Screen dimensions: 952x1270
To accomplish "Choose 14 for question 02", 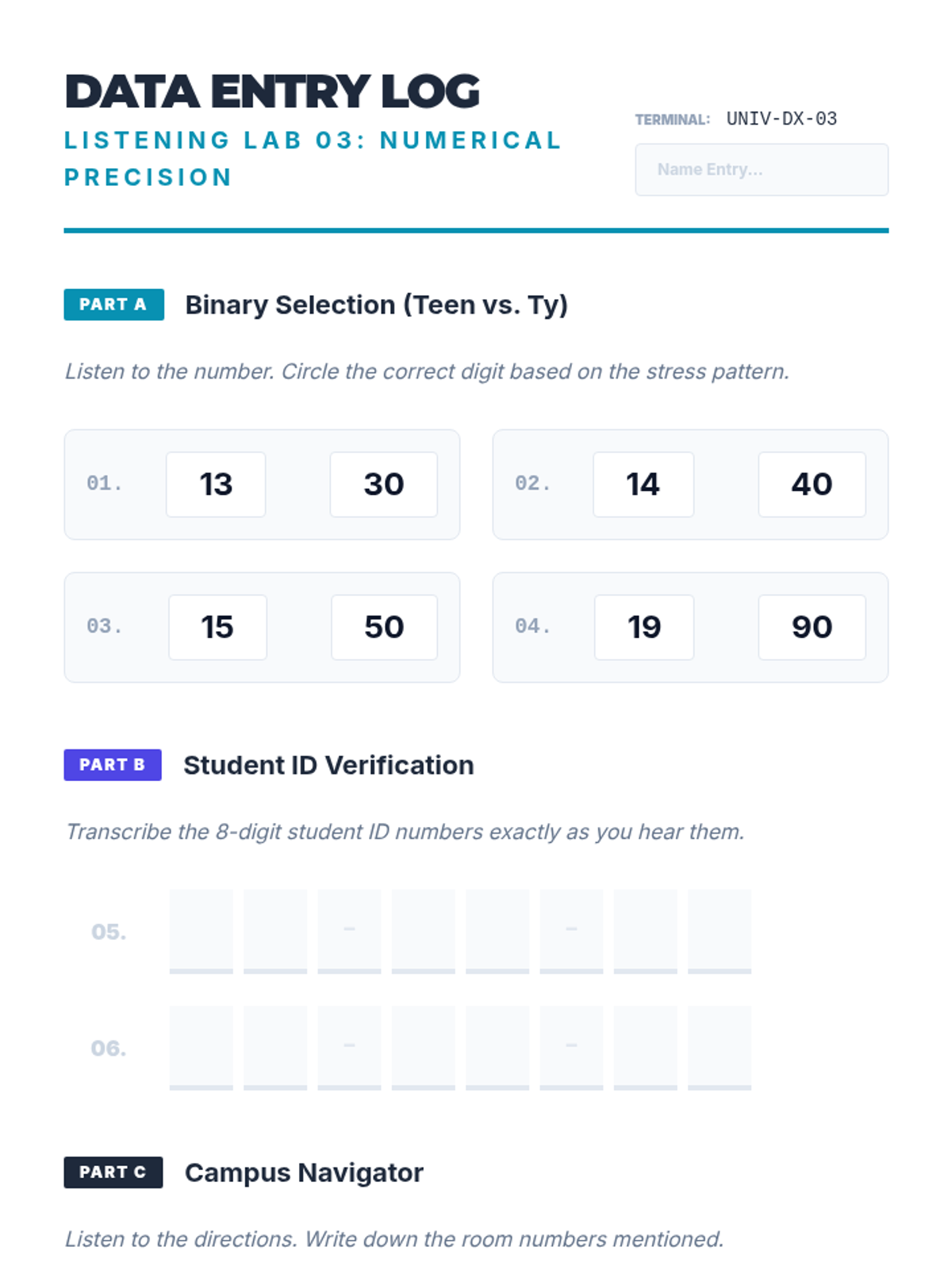I will pyautogui.click(x=643, y=484).
